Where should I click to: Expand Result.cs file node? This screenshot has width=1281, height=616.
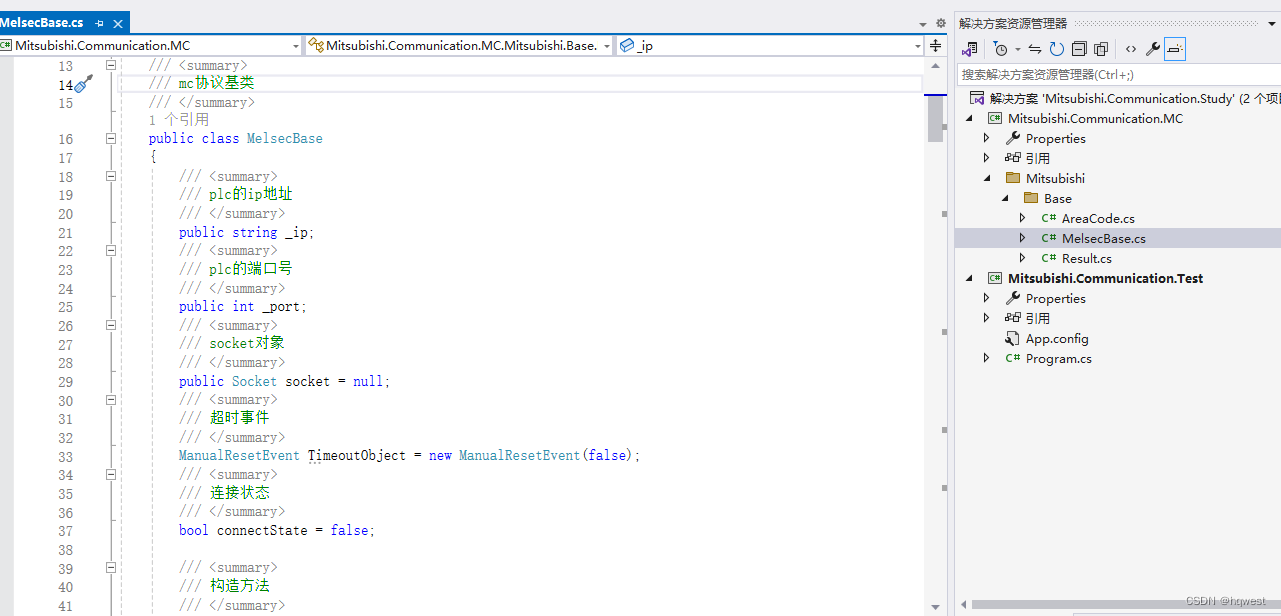[x=1023, y=258]
